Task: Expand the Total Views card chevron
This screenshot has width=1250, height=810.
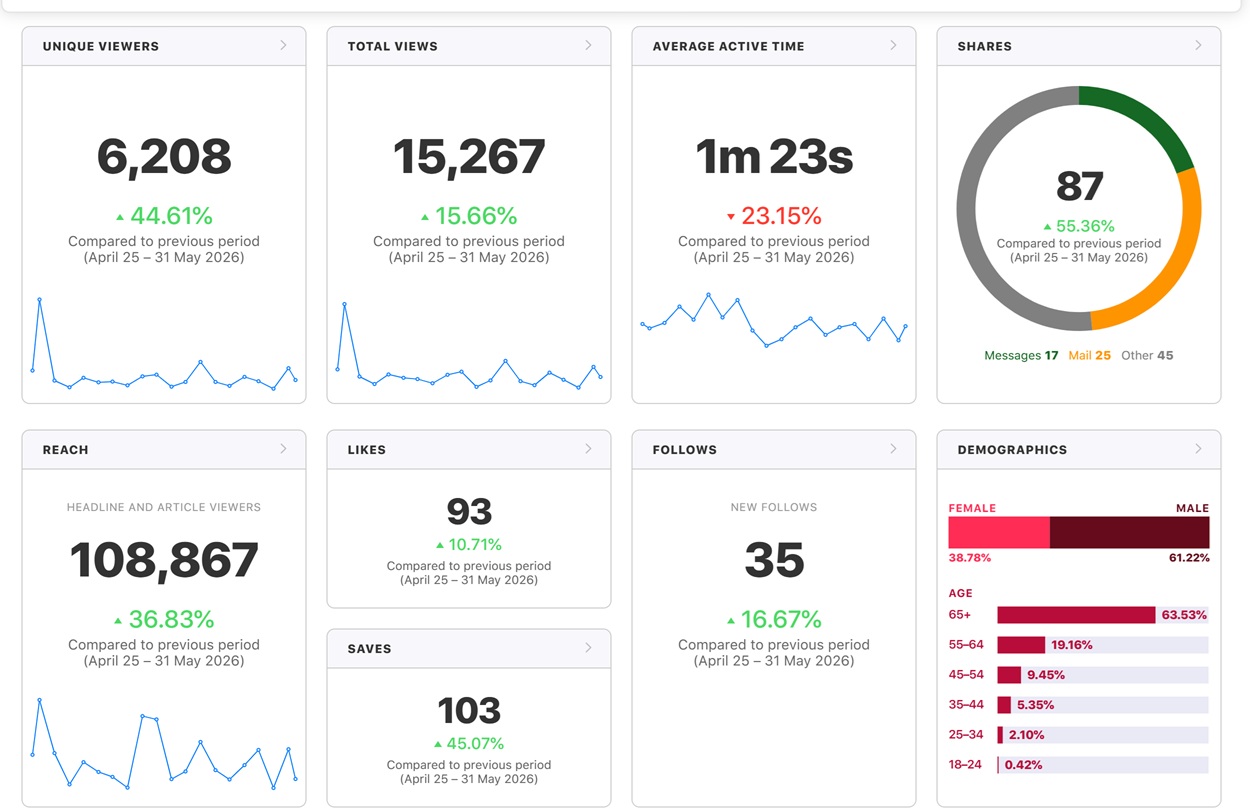Action: (x=589, y=45)
